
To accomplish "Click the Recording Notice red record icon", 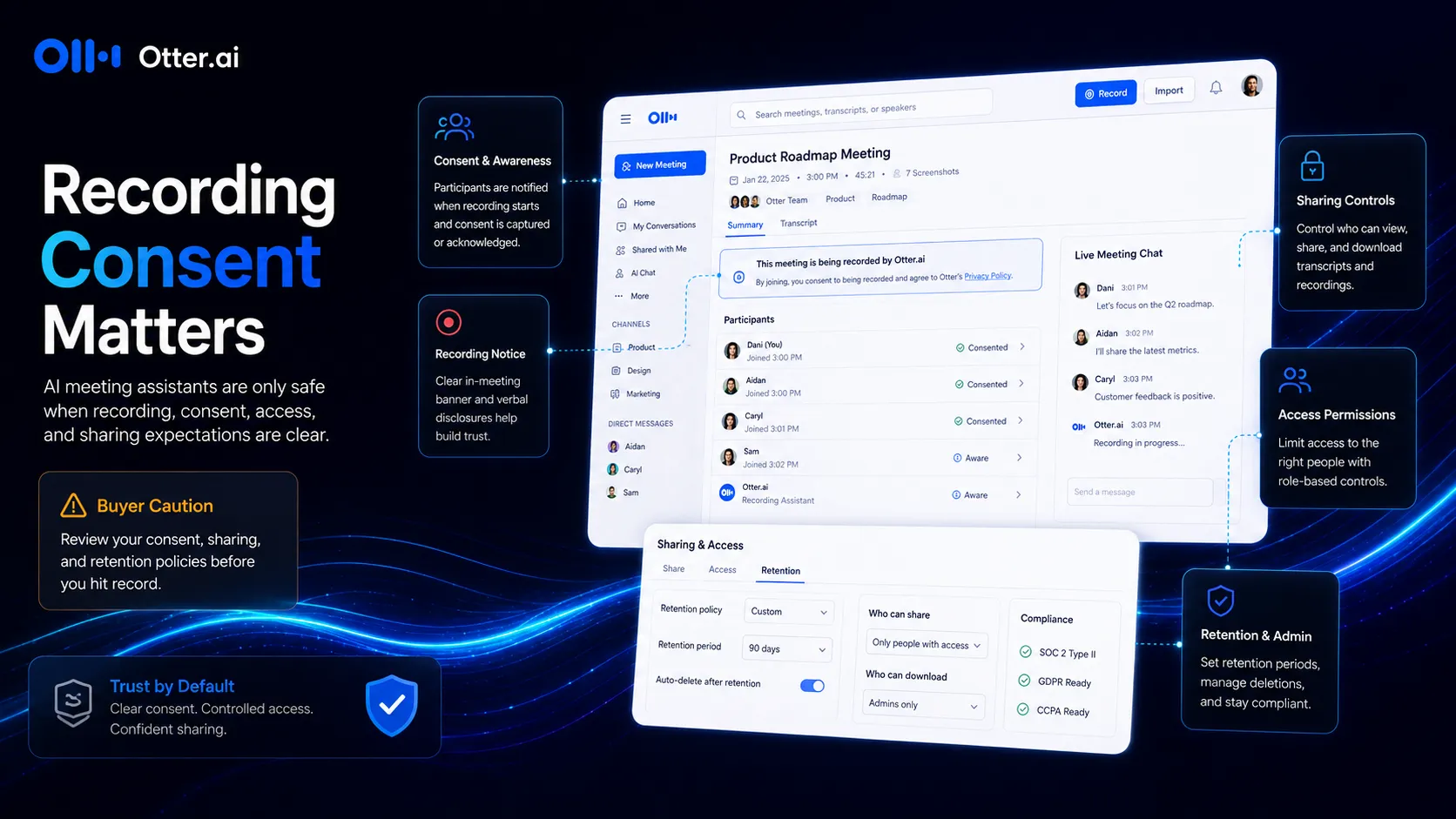I will point(448,322).
